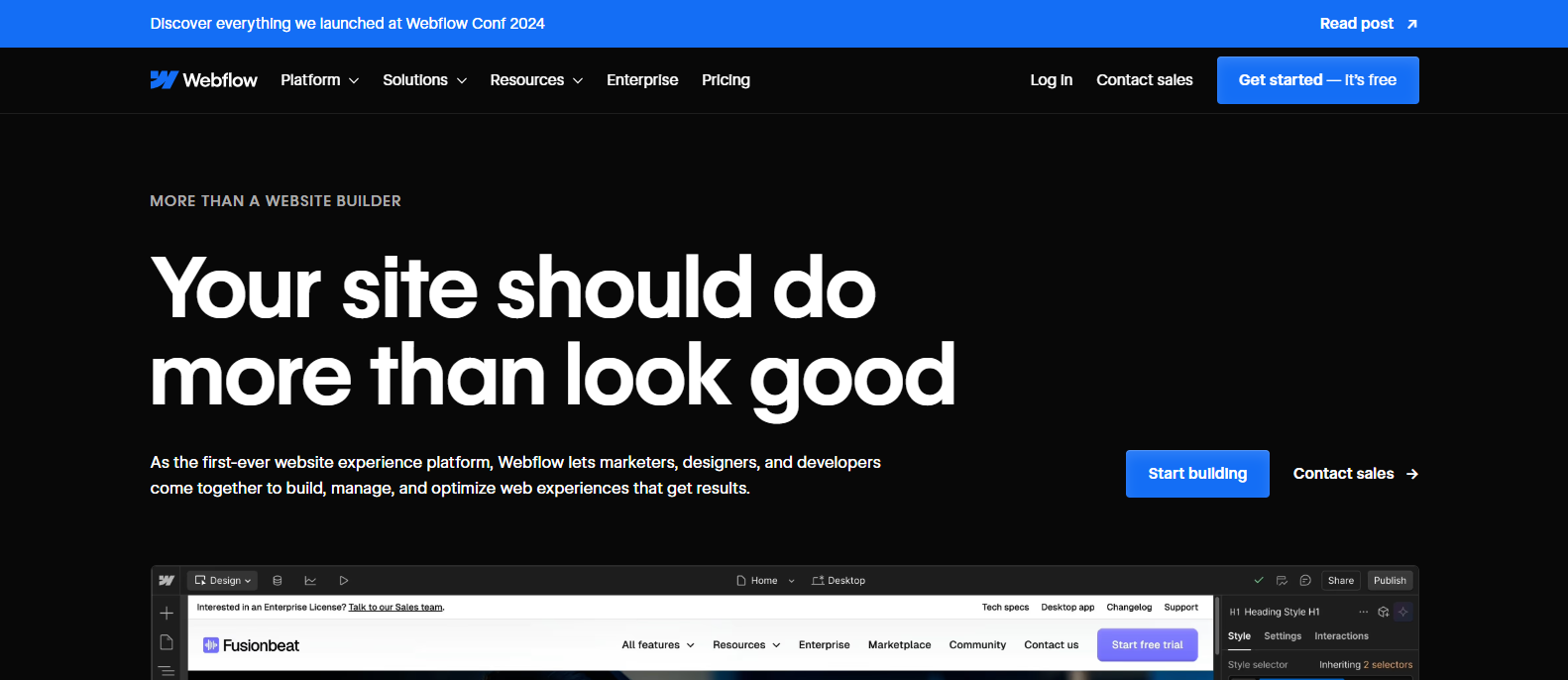
Task: Click the Webflow icon in the Designer toolbar
Action: point(167,581)
